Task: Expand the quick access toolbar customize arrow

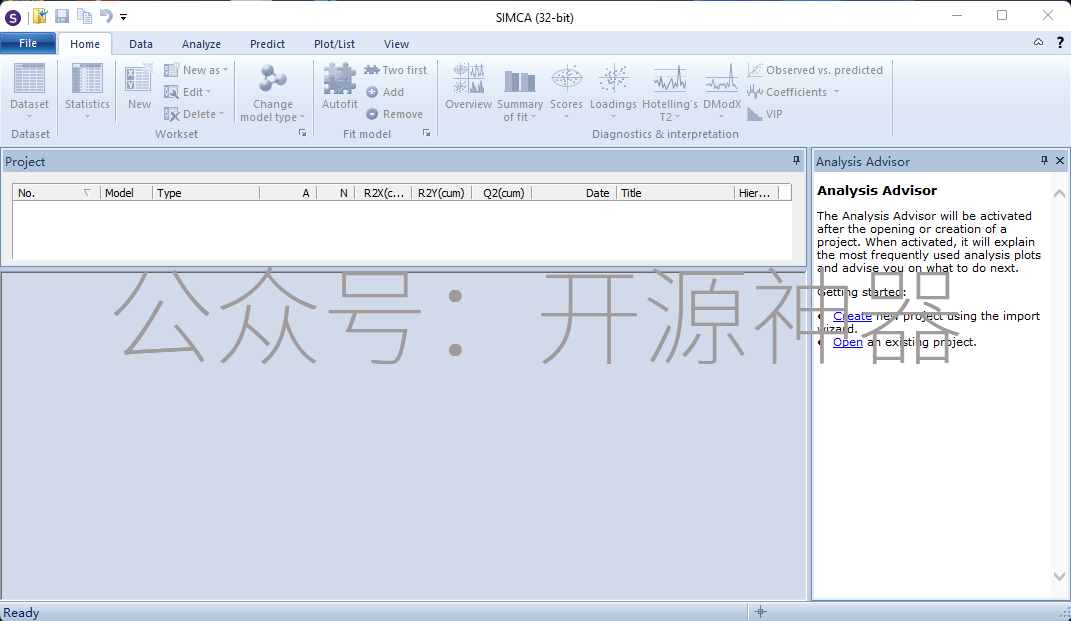Action: [124, 16]
